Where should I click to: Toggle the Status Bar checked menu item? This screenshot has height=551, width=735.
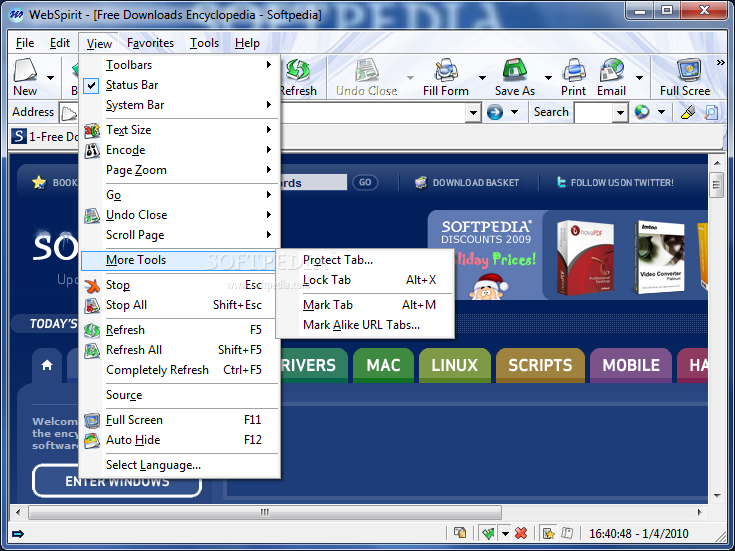[x=180, y=85]
